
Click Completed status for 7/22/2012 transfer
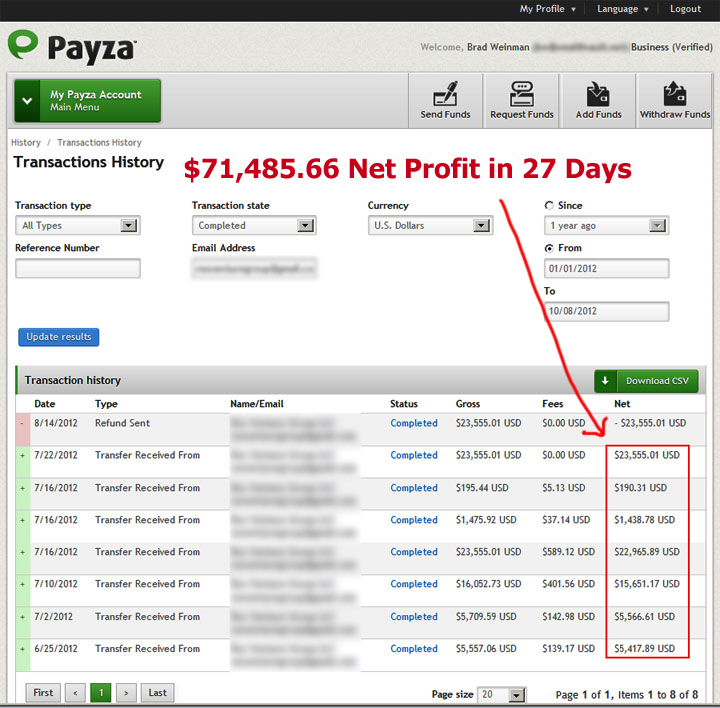(414, 455)
